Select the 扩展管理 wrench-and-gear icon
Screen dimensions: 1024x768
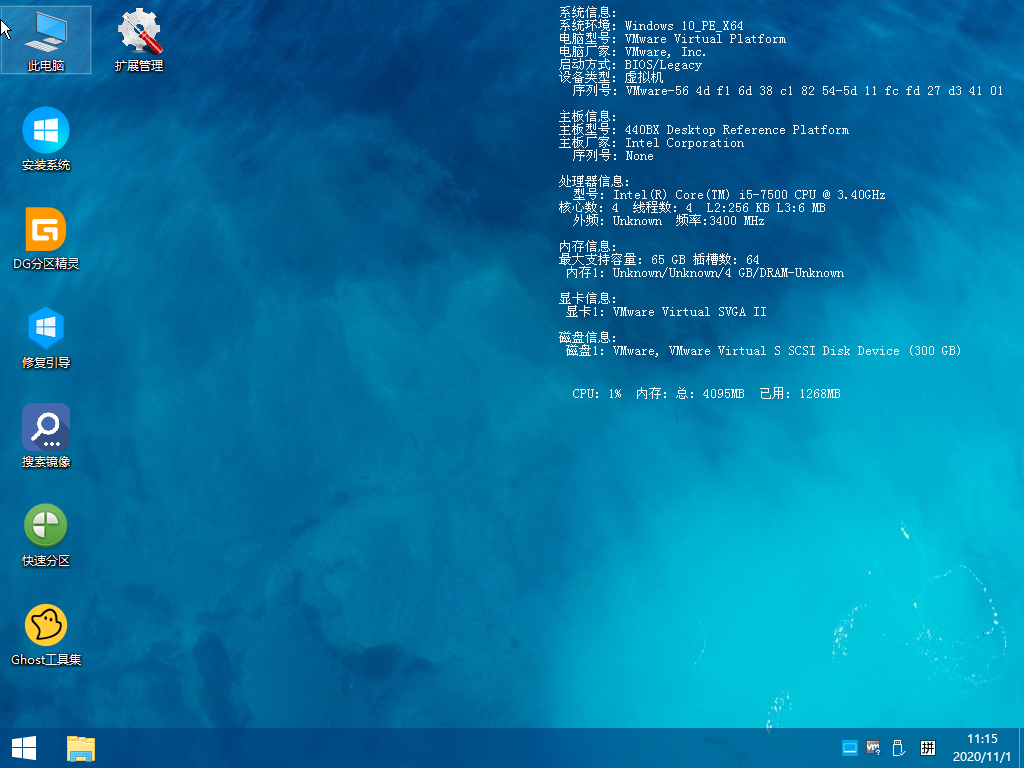[x=139, y=40]
